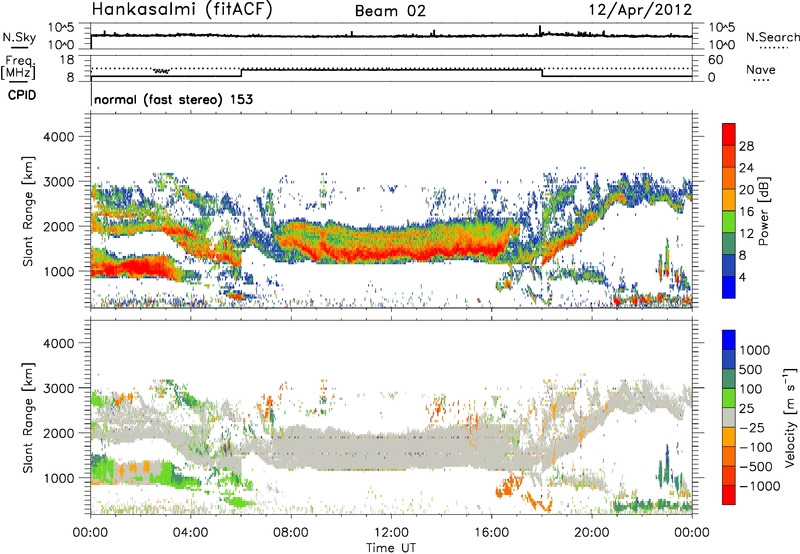Click the 'Nave' legend label
Screen dimensions: 800x554
[761, 69]
